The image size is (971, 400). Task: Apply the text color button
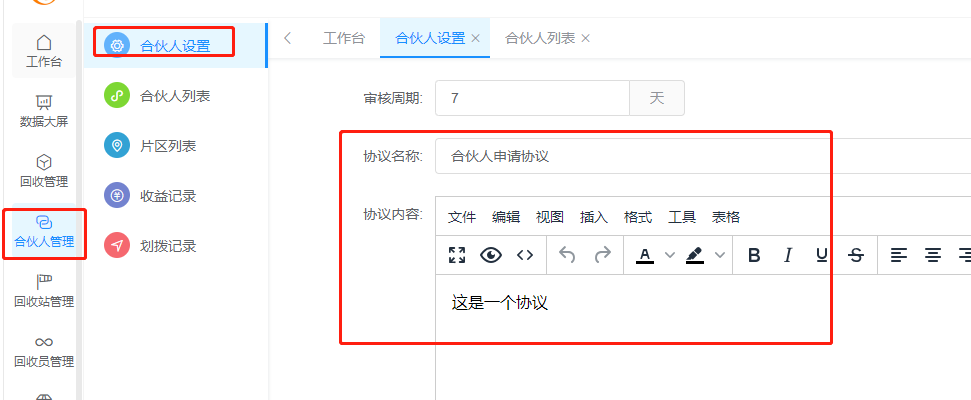645,255
